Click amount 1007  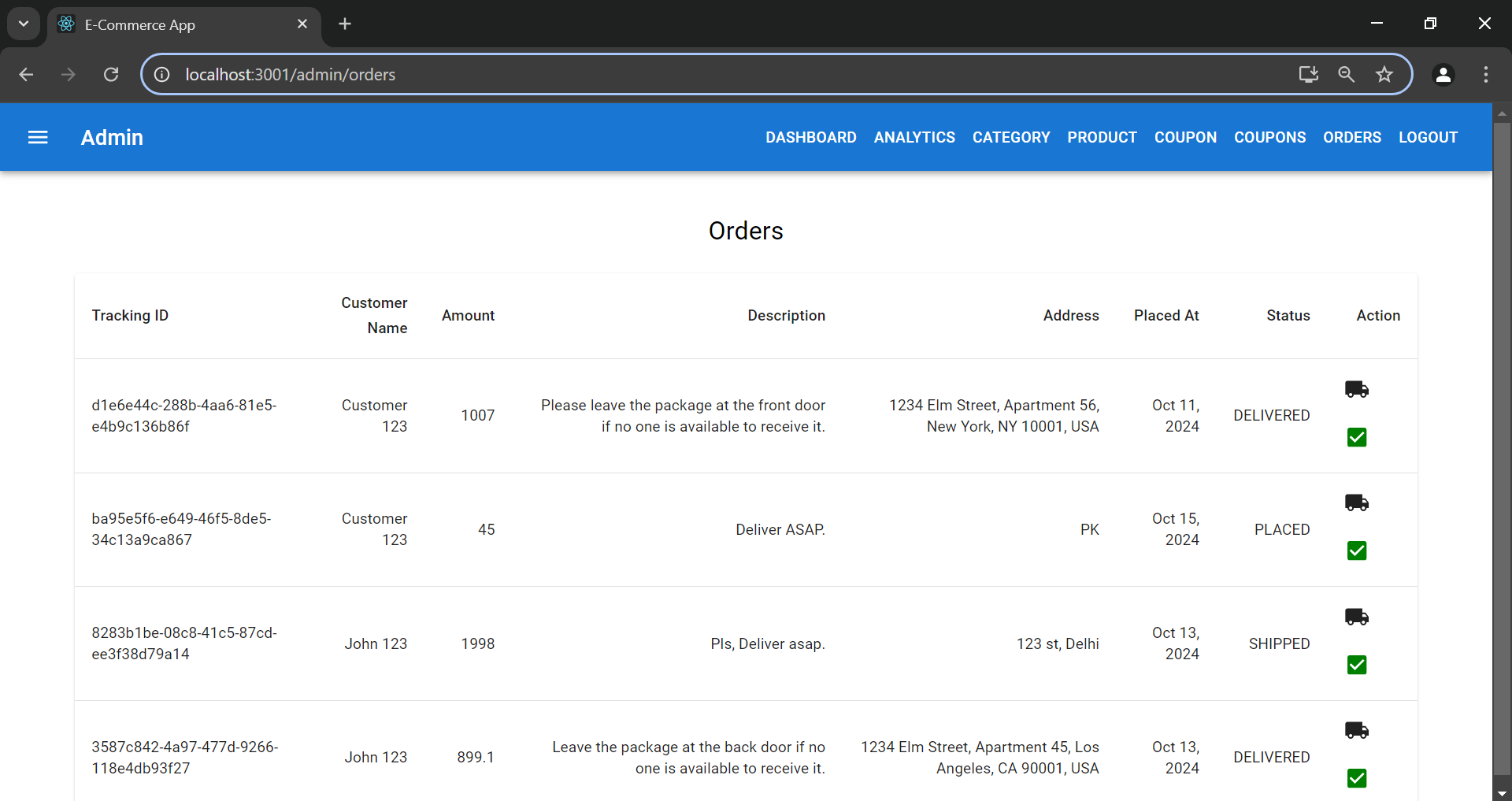coord(478,415)
